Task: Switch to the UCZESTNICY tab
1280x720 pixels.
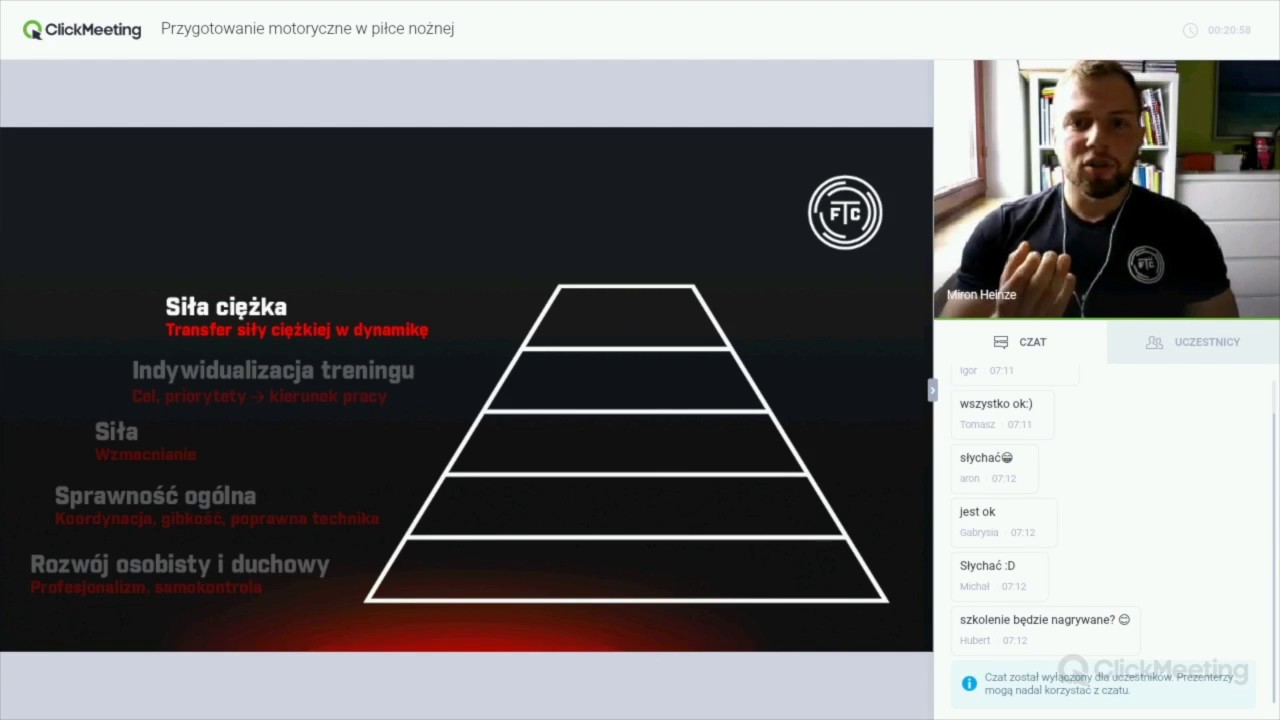Action: (x=1193, y=342)
